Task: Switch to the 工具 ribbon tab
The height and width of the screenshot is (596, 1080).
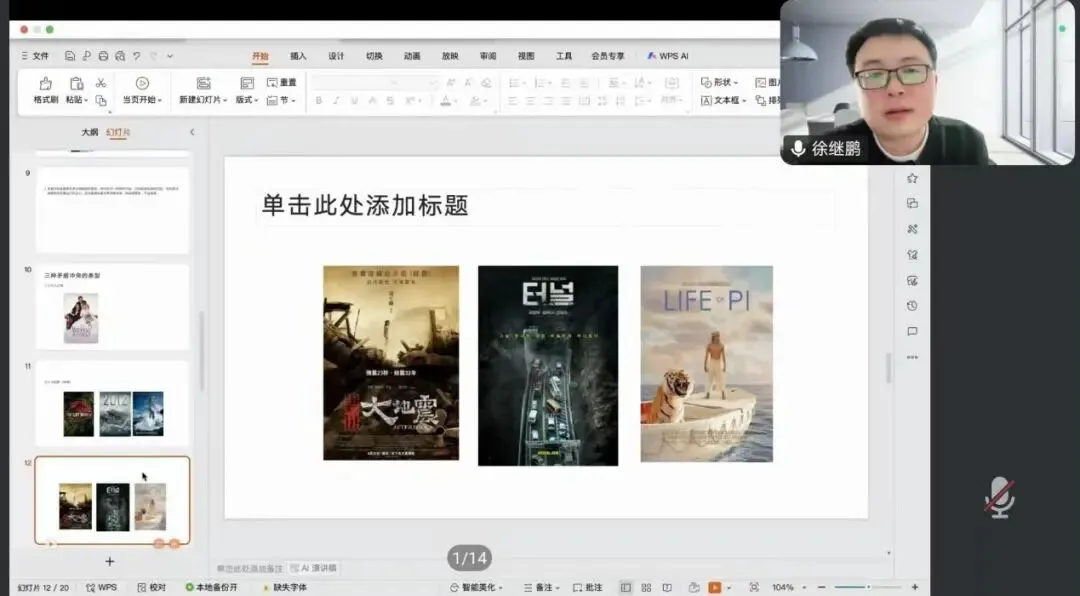Action: point(563,56)
